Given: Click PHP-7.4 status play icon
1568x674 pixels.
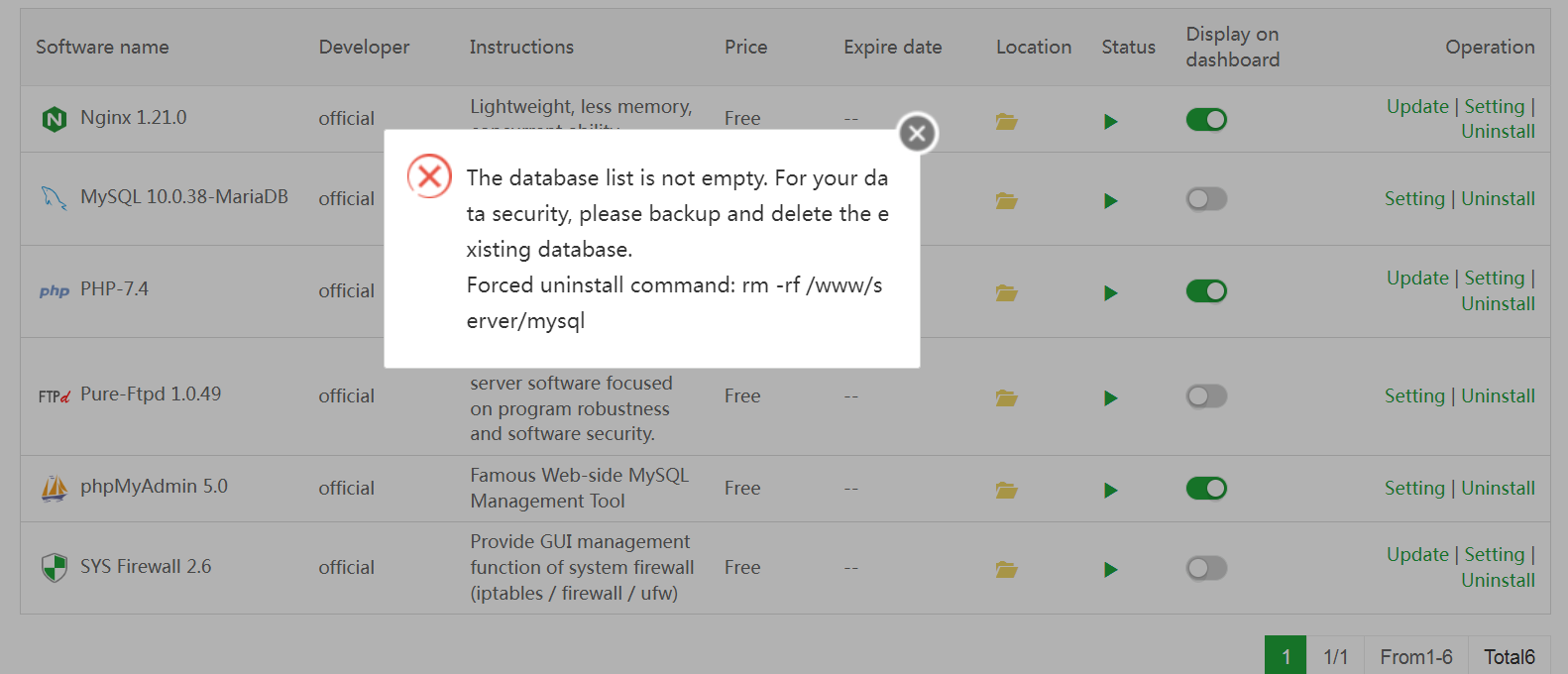Looking at the screenshot, I should [1110, 293].
